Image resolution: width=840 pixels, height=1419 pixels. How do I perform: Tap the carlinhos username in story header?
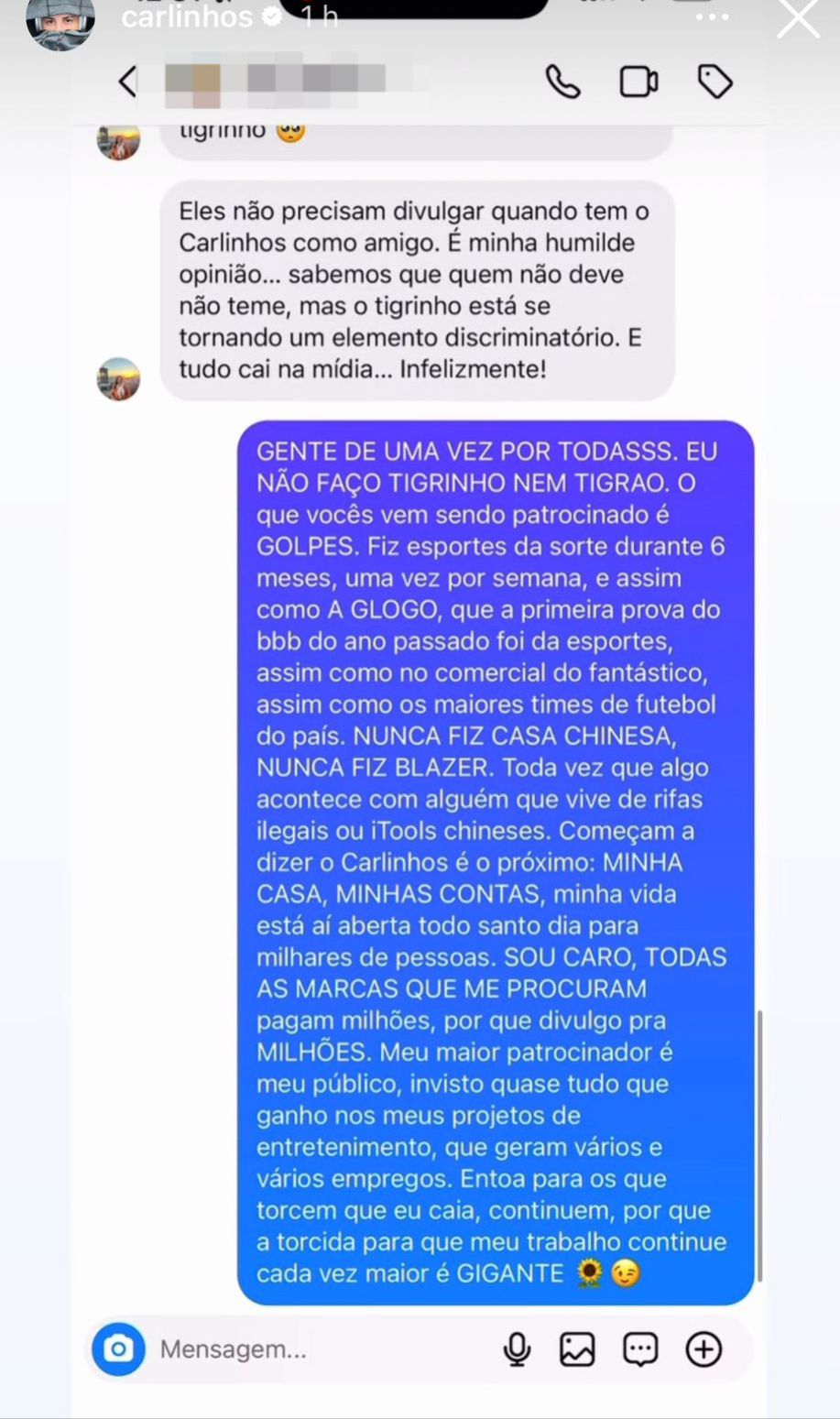point(187,16)
